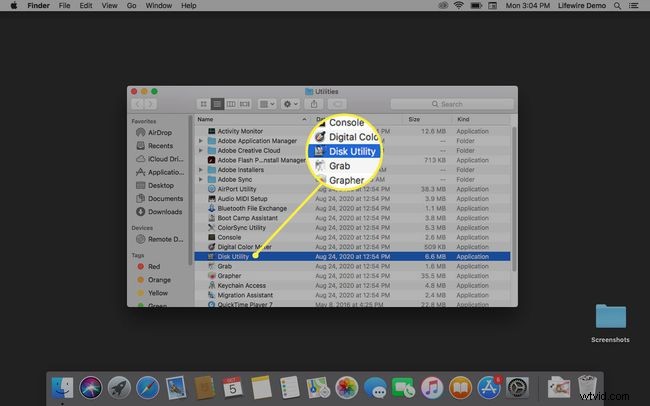Open the Finder menu
The image size is (650, 406).
point(39,5)
